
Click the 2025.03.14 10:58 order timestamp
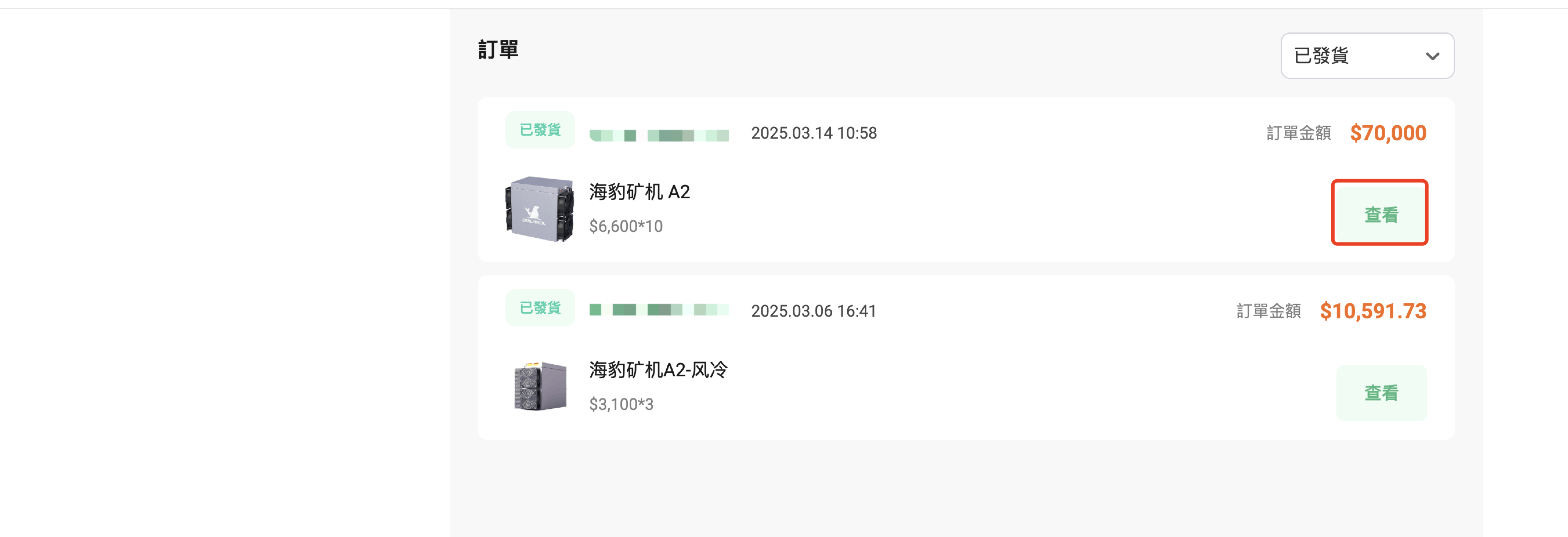pyautogui.click(x=814, y=133)
